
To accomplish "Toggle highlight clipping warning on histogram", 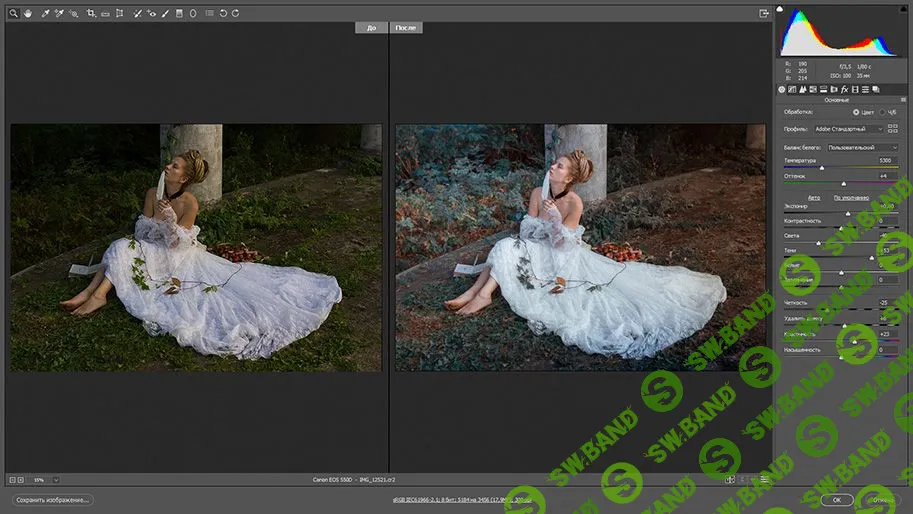I will pyautogui.click(x=903, y=8).
